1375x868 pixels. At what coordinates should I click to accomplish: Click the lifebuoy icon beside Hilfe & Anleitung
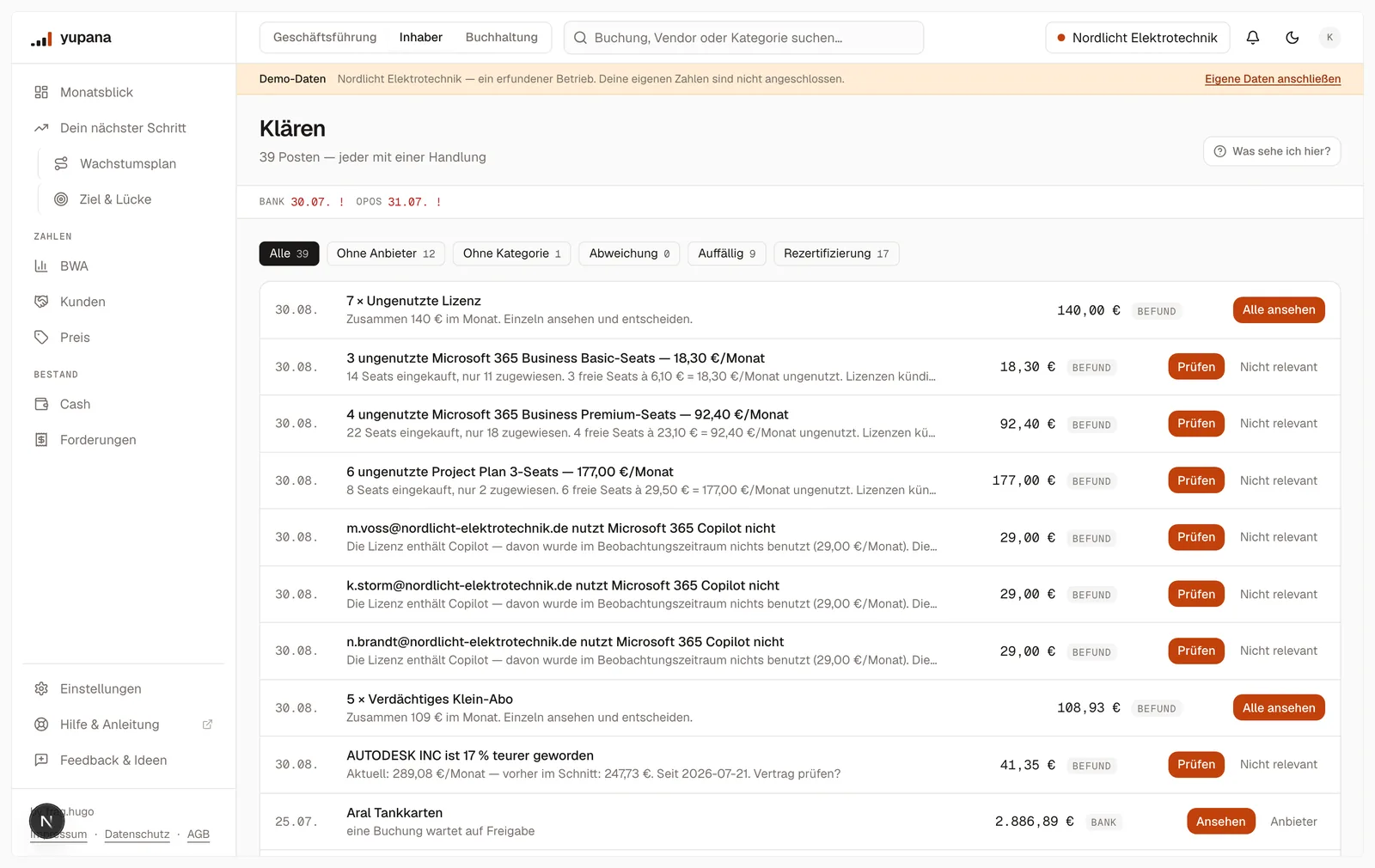pyautogui.click(x=41, y=724)
